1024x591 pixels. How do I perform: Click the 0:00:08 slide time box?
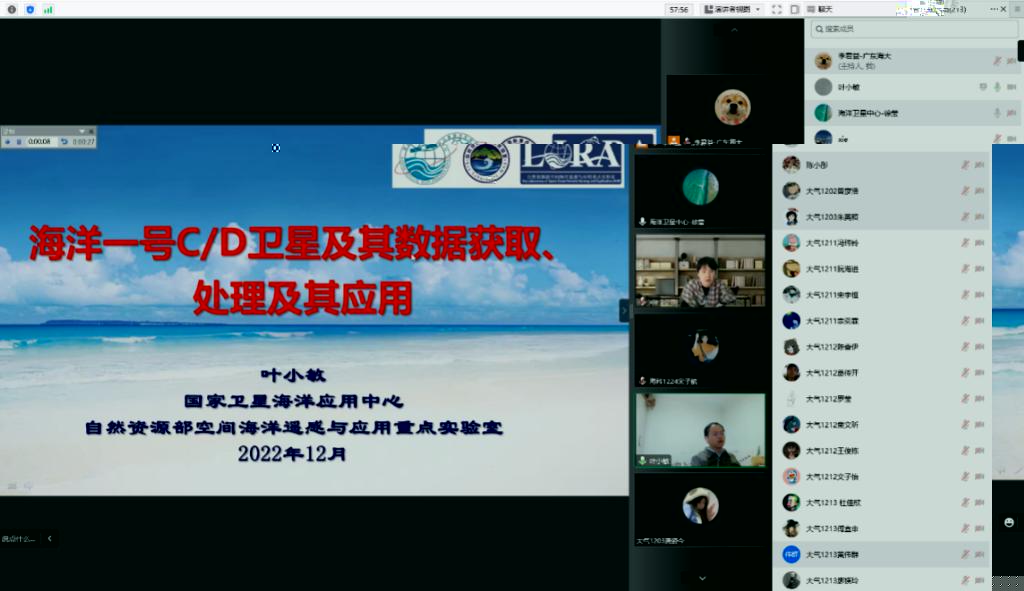coord(40,142)
